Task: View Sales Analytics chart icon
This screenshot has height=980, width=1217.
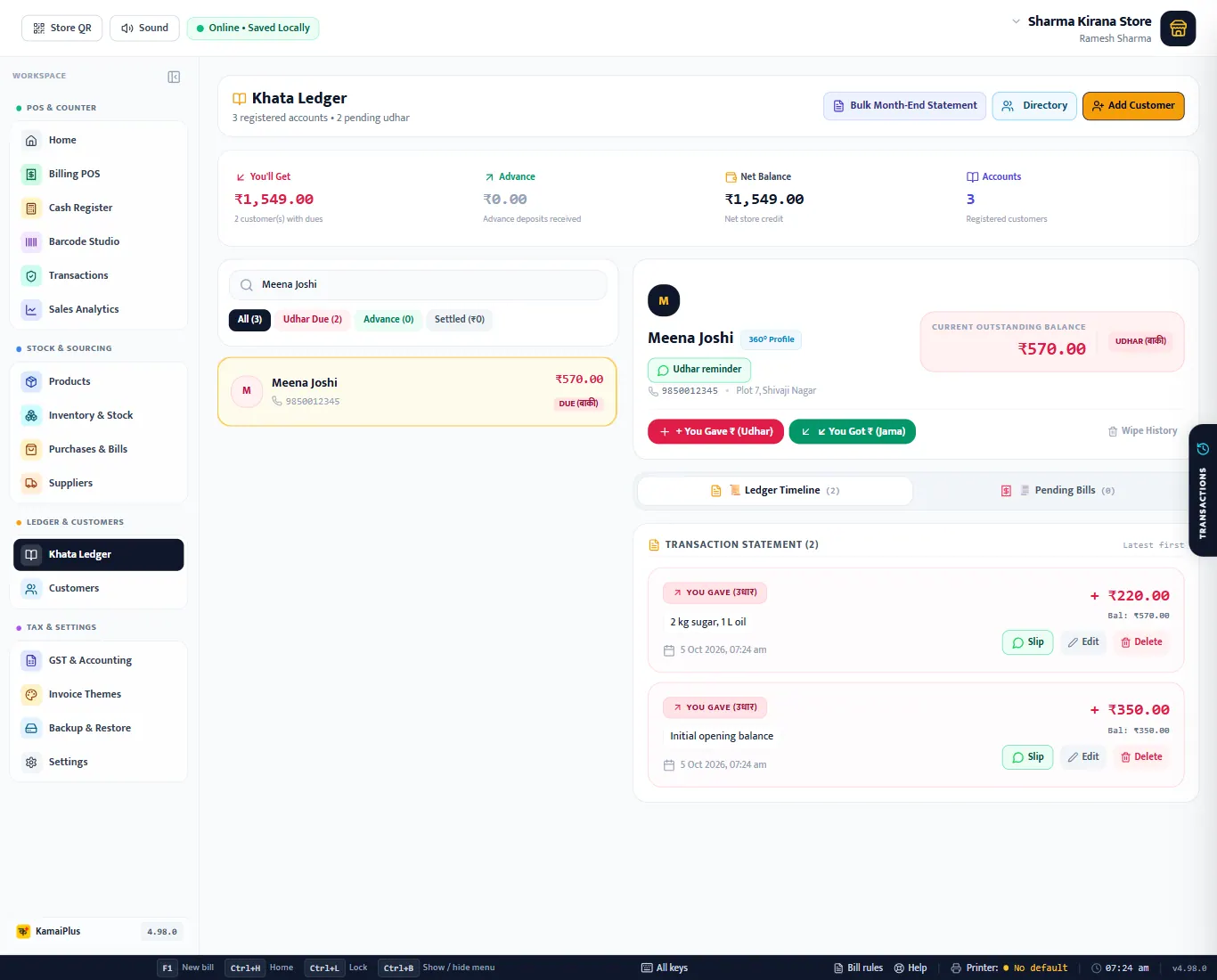Action: 31,309
